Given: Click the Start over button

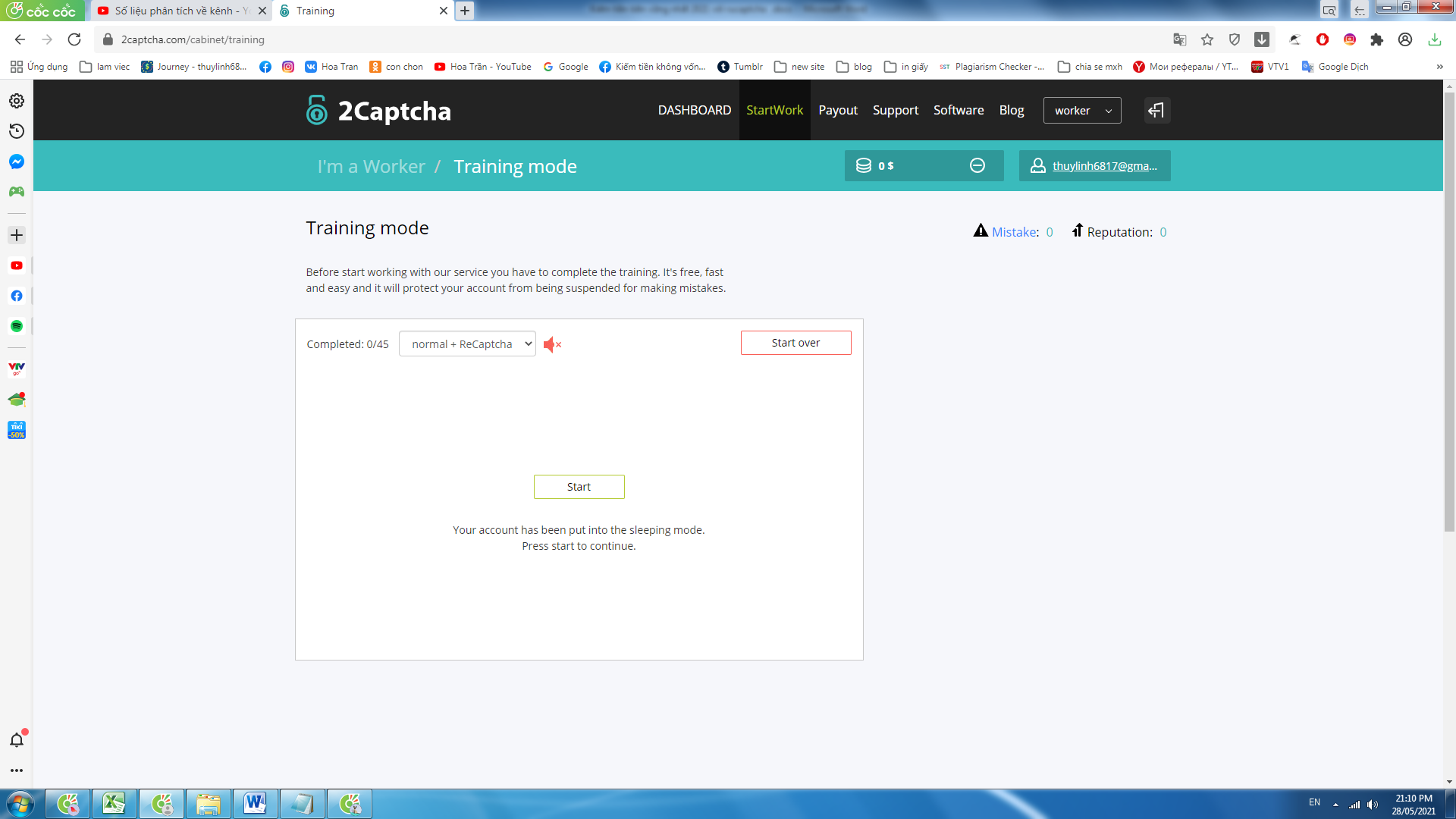Looking at the screenshot, I should coord(795,343).
